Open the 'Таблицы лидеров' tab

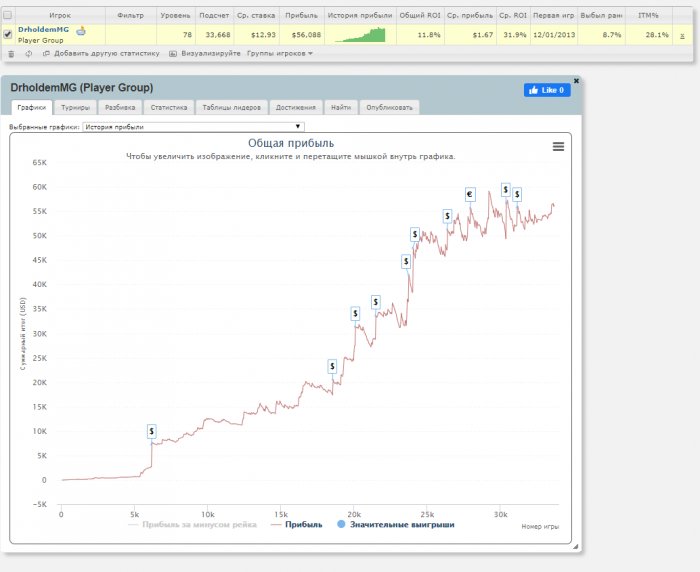pyautogui.click(x=231, y=107)
